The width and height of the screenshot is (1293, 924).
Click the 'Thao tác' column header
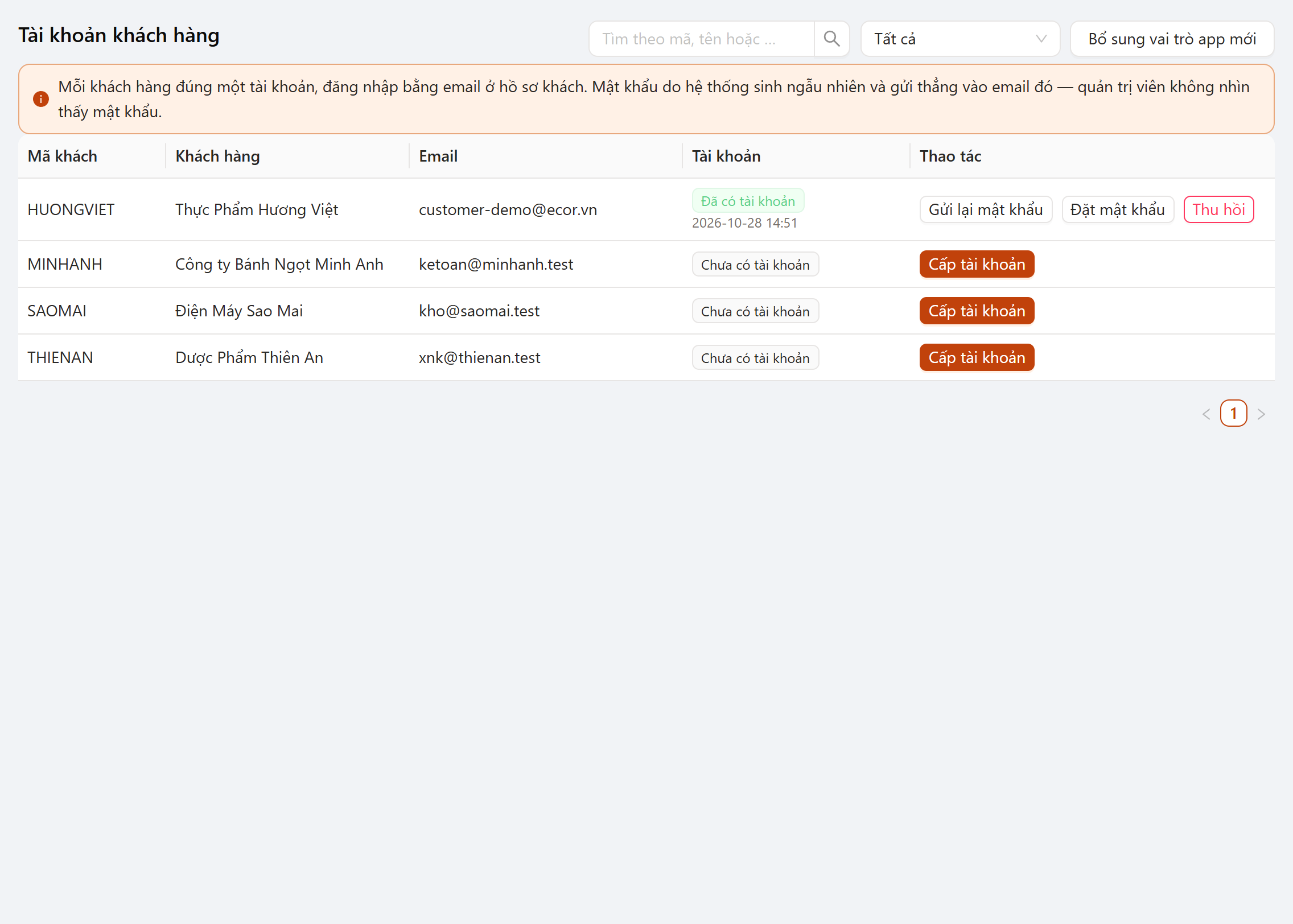[1092, 156]
